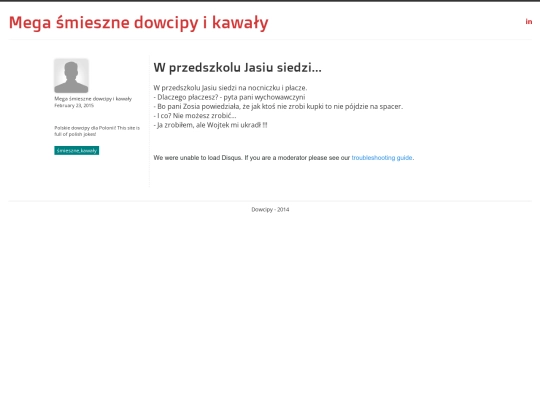The height and width of the screenshot is (405, 540).
Task: Click the author avatar silhouette image
Action: coord(71,75)
